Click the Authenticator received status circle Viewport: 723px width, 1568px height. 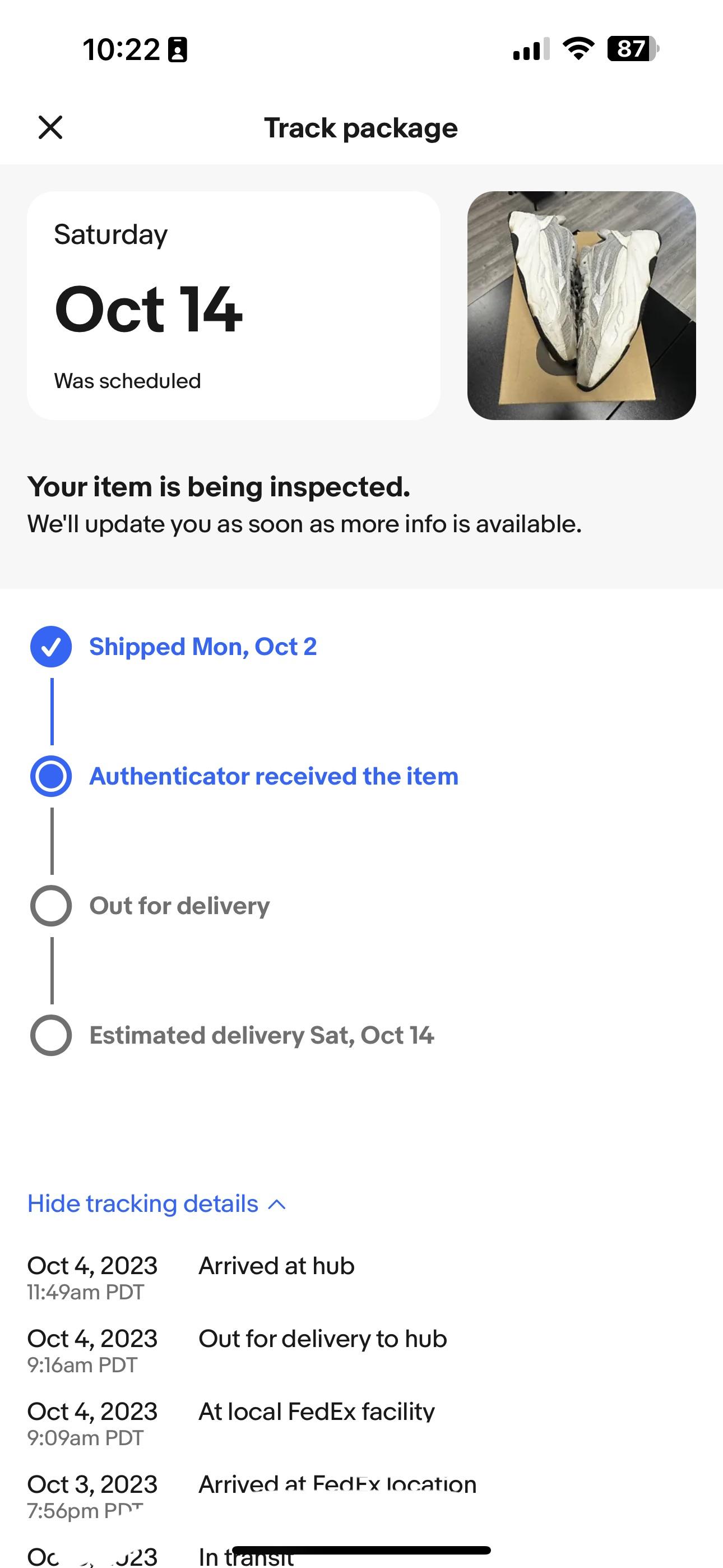52,776
